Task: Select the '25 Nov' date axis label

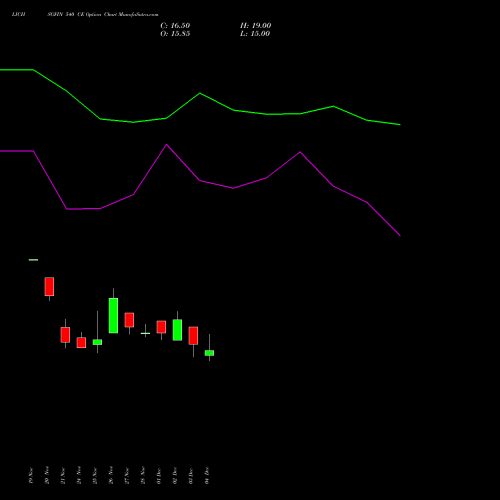Action: pyautogui.click(x=95, y=476)
